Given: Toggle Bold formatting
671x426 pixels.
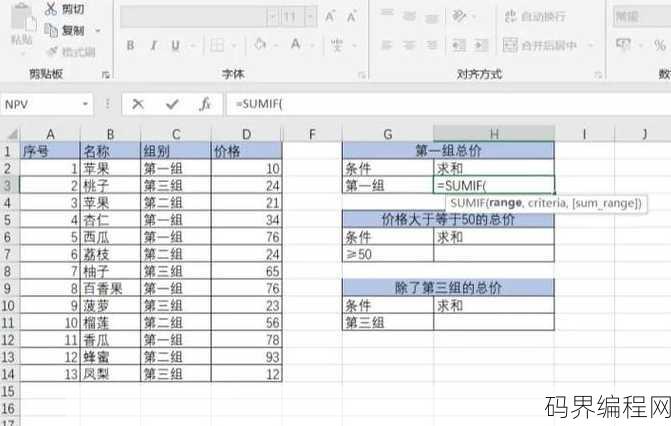Looking at the screenshot, I should (131, 45).
